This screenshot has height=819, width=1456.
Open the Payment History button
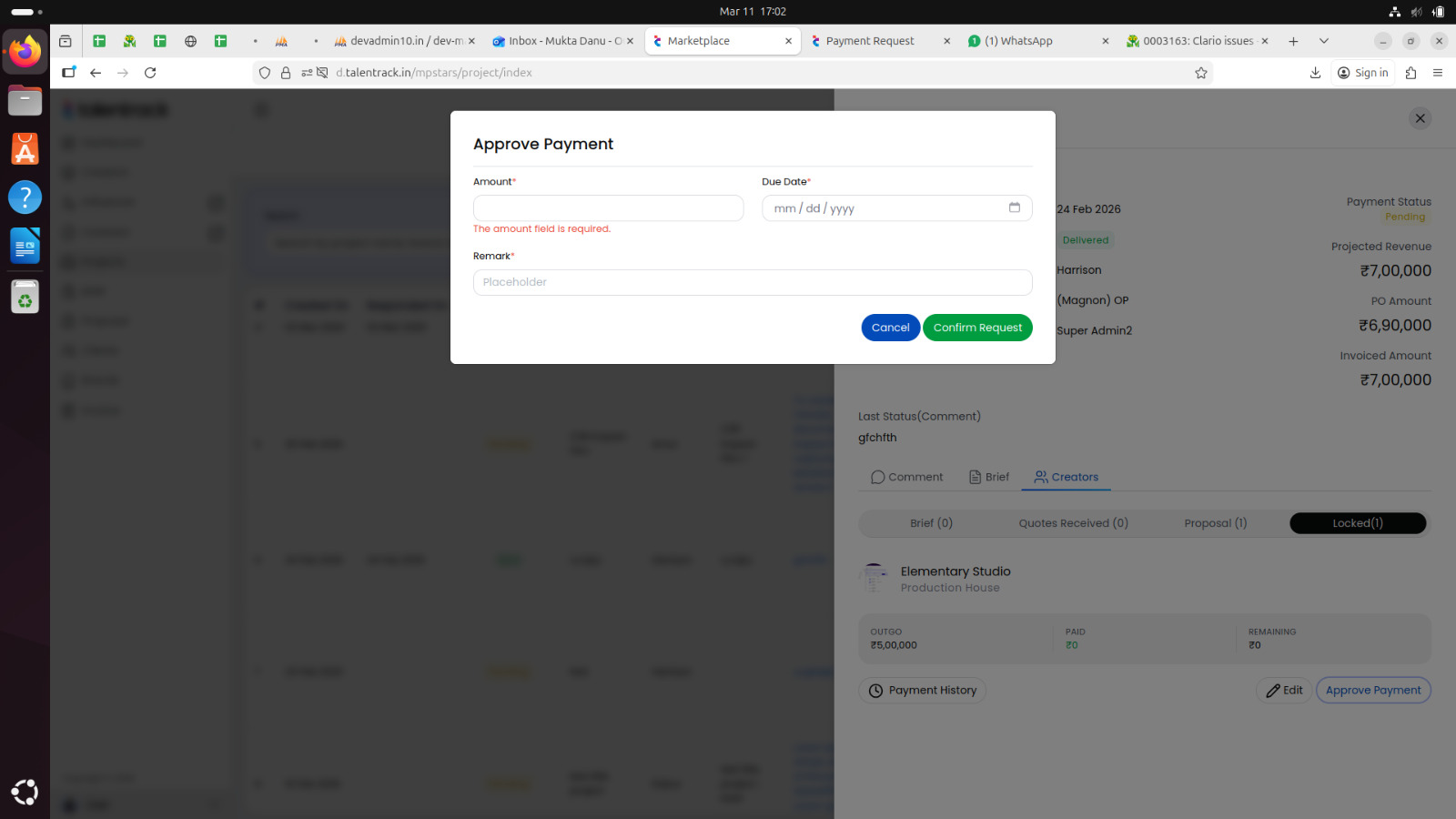pyautogui.click(x=922, y=691)
